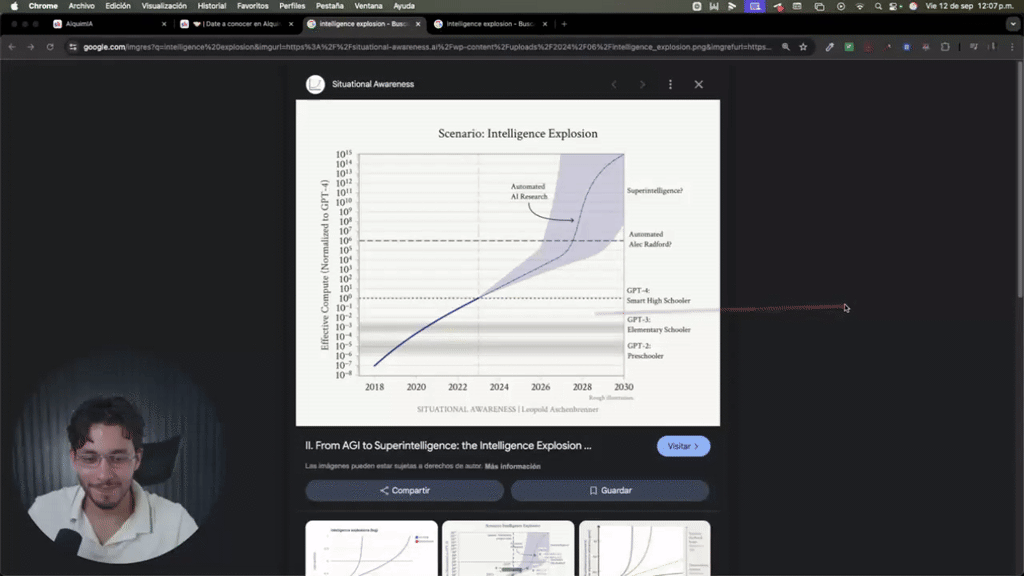Open the Historial menu

[212, 6]
